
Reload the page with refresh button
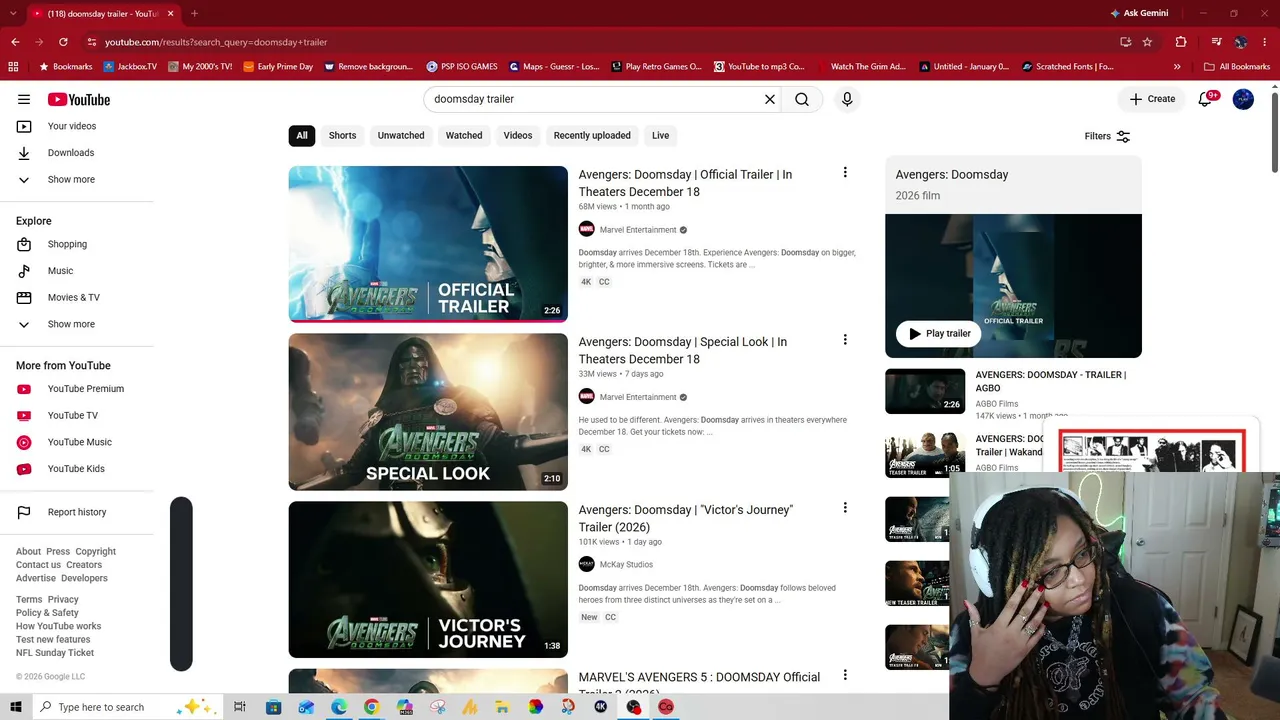point(63,42)
